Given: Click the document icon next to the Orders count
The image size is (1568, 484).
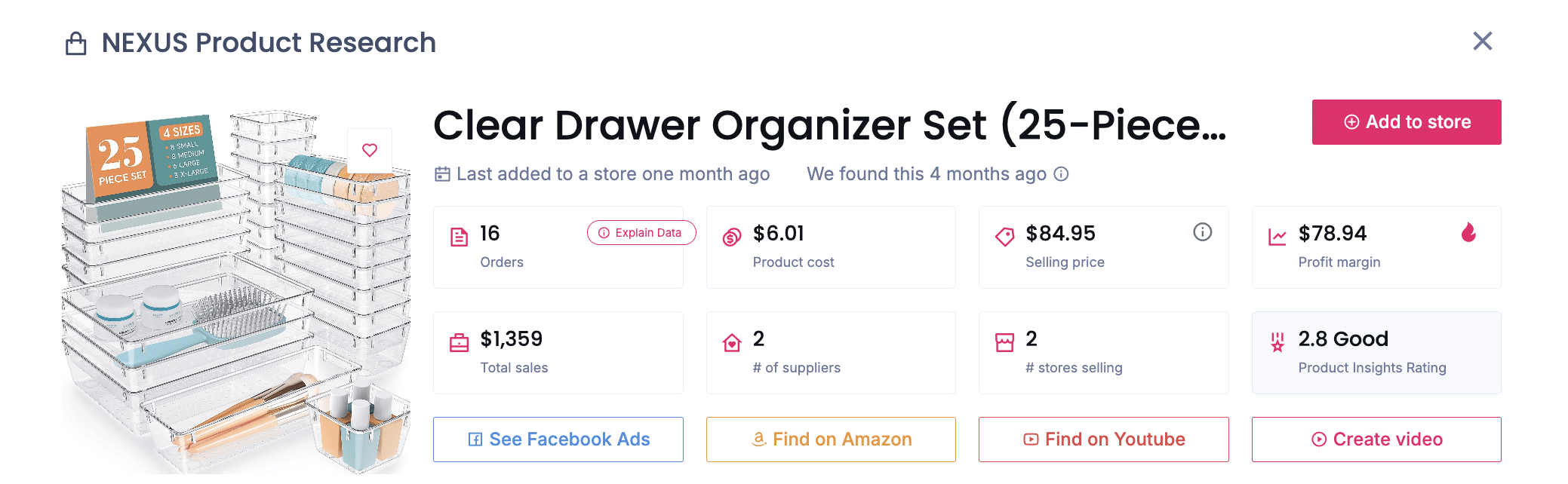Looking at the screenshot, I should [x=460, y=235].
